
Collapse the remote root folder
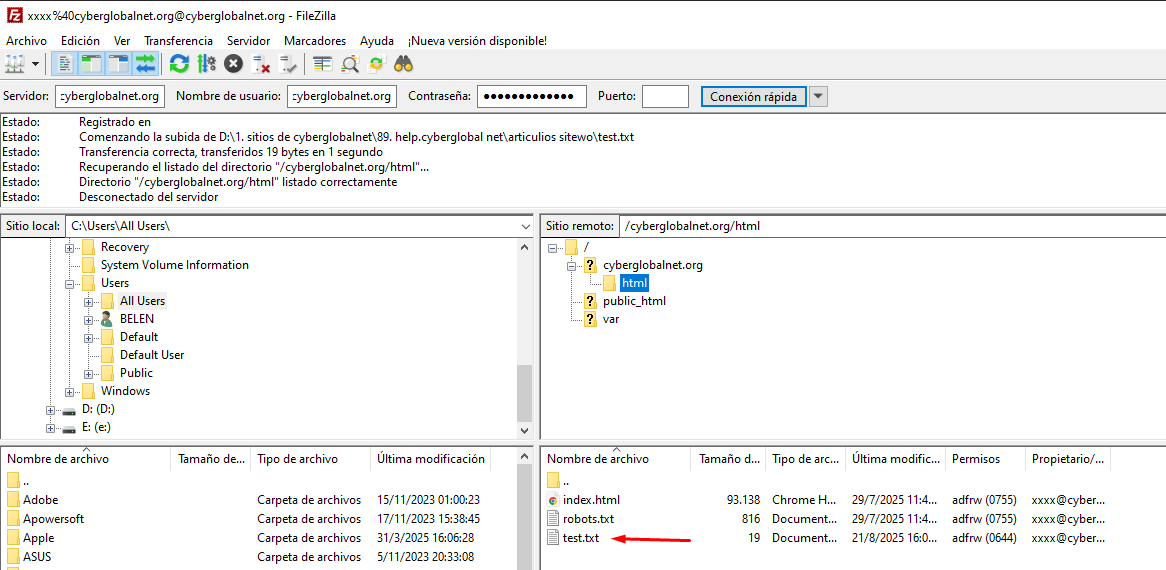pos(552,247)
